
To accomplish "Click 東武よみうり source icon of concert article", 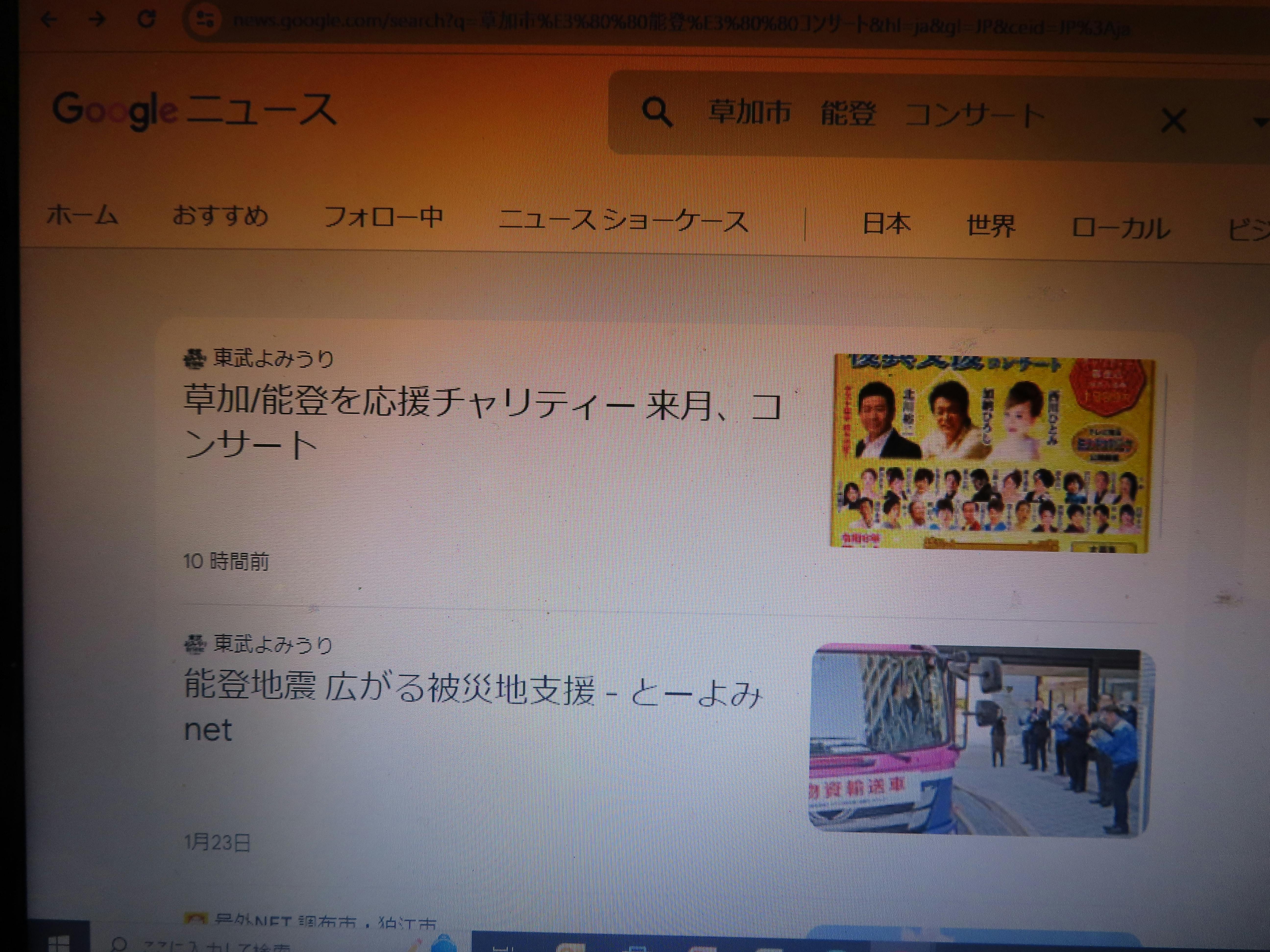I will point(194,359).
